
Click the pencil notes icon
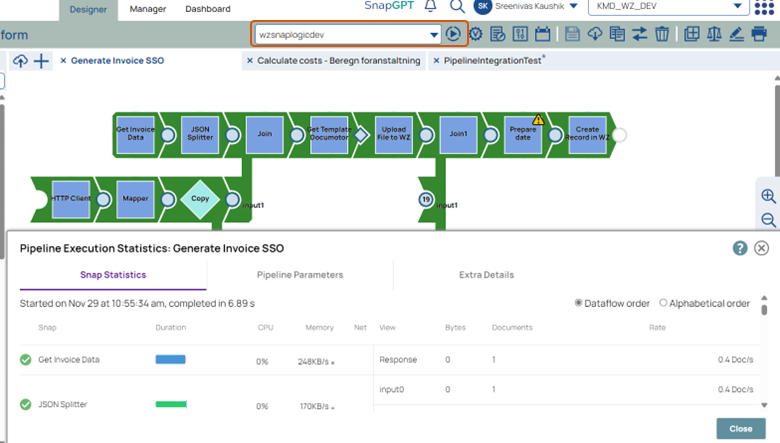point(736,34)
